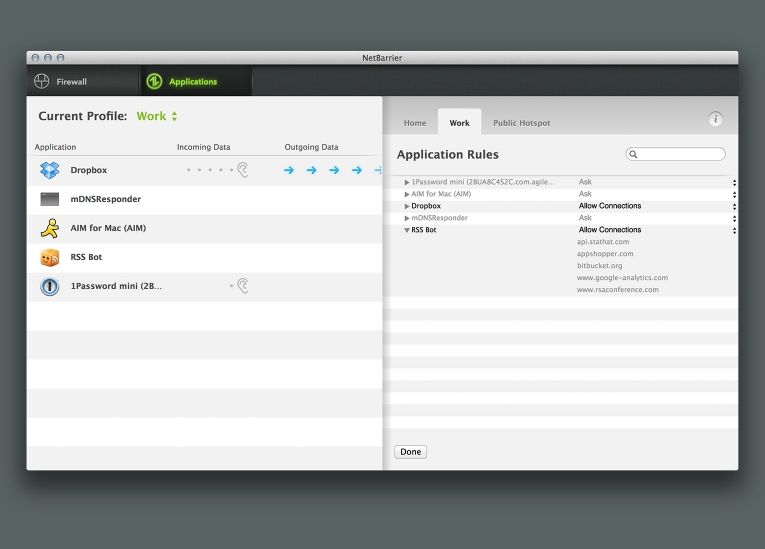Image resolution: width=765 pixels, height=549 pixels.
Task: Click the Incoming Data column header
Action: coord(203,147)
